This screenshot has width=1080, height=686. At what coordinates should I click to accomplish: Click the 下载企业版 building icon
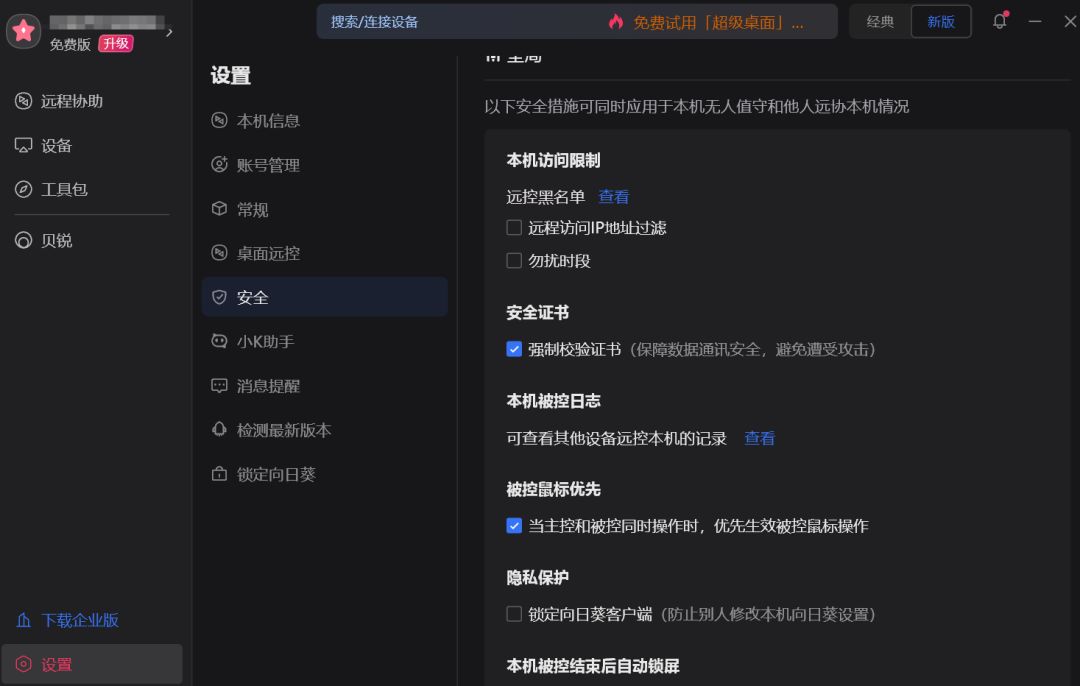pyautogui.click(x=23, y=620)
